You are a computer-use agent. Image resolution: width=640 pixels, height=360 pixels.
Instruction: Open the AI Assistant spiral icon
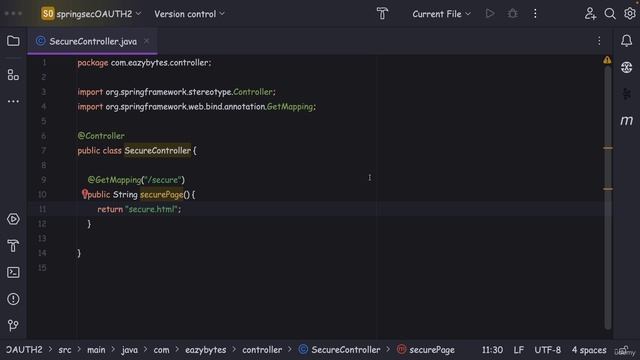click(627, 67)
